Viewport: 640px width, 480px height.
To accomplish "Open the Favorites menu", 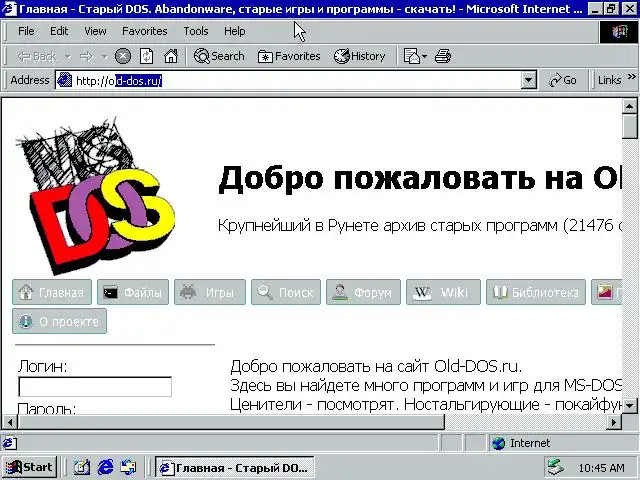I will (x=144, y=31).
